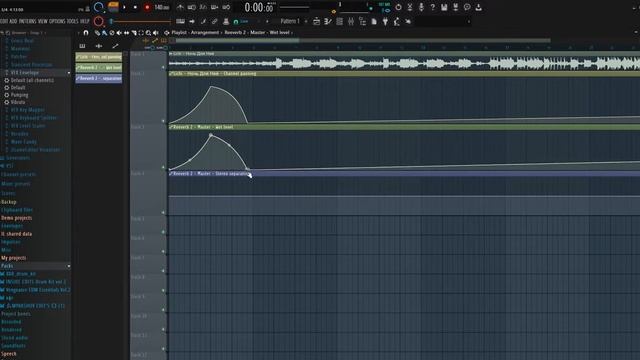The height and width of the screenshot is (360, 640).
Task: Select the playlist draw pencil tool
Action: click(97, 33)
